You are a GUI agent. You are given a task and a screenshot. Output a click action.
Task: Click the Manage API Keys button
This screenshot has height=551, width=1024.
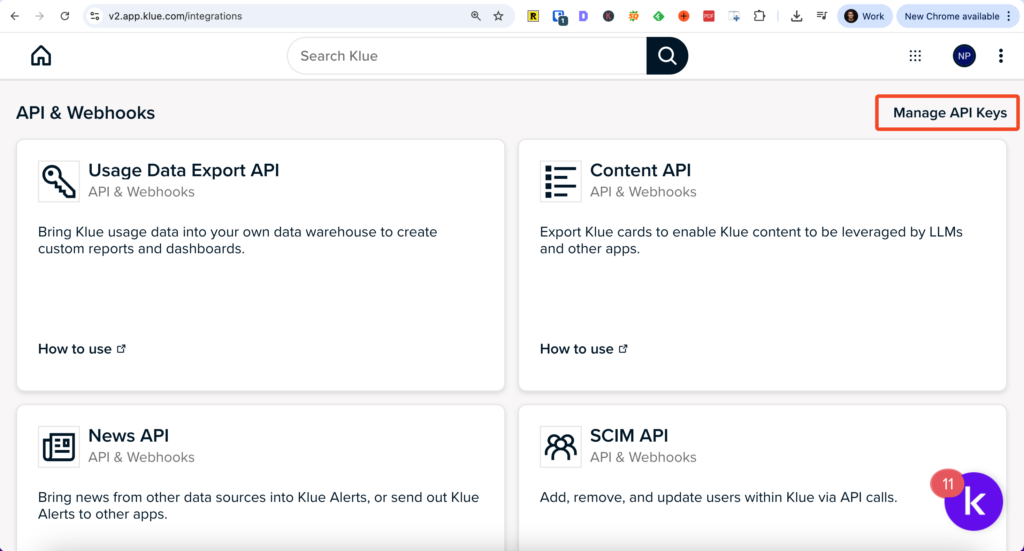(x=948, y=113)
